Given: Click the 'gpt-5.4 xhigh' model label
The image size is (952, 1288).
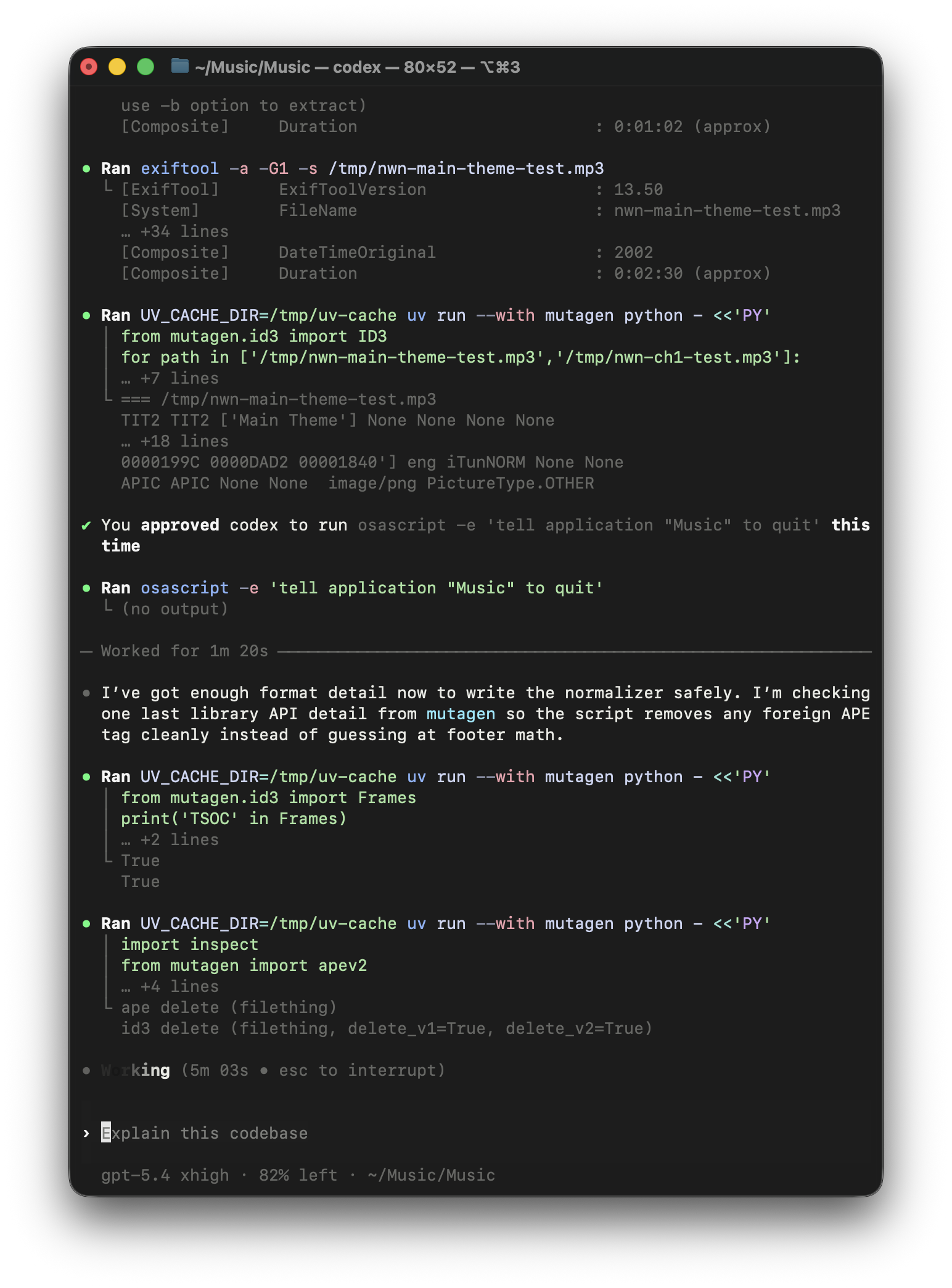Looking at the screenshot, I should click(165, 1176).
